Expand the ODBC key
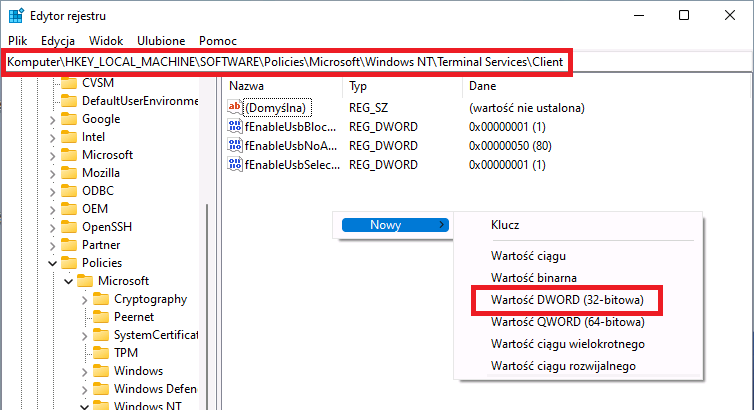Viewport: 754px width, 410px height. 52,191
